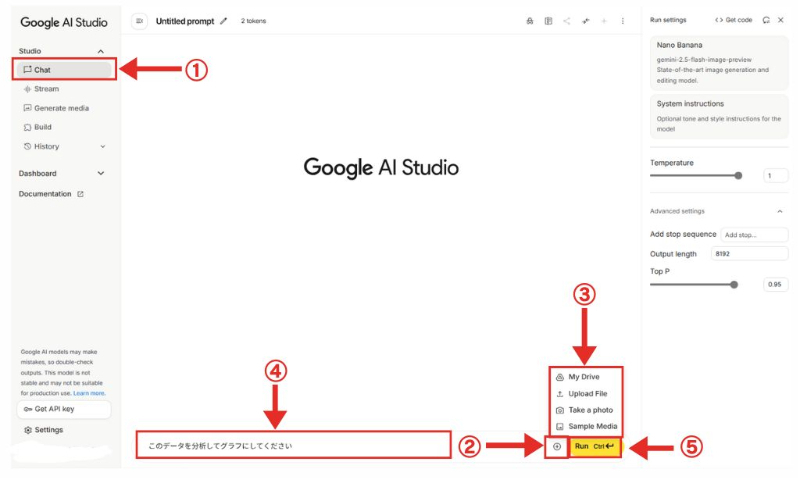Collapse the Studio section

click(x=100, y=51)
